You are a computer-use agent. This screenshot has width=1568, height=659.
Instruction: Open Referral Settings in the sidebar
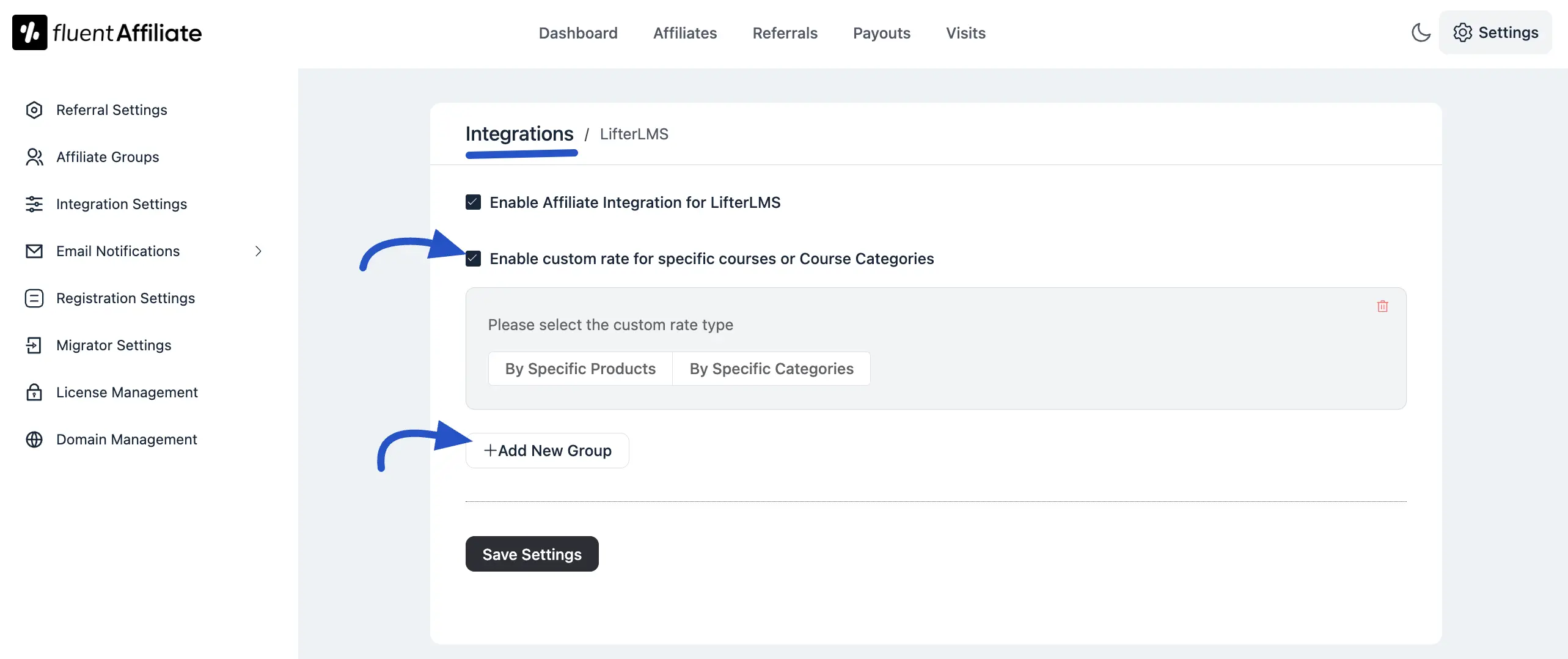pyautogui.click(x=112, y=110)
